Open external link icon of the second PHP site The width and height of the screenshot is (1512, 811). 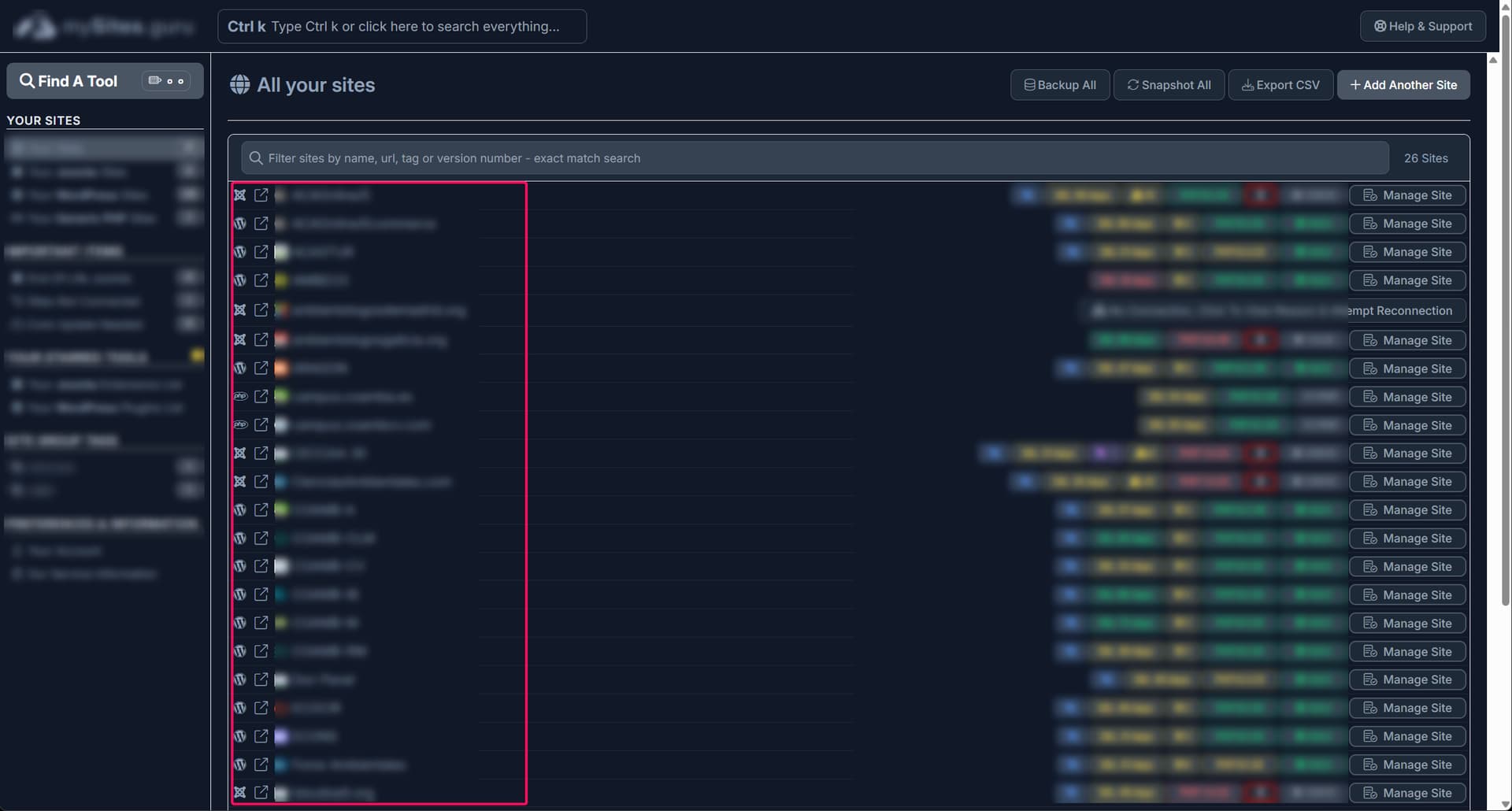[x=261, y=425]
